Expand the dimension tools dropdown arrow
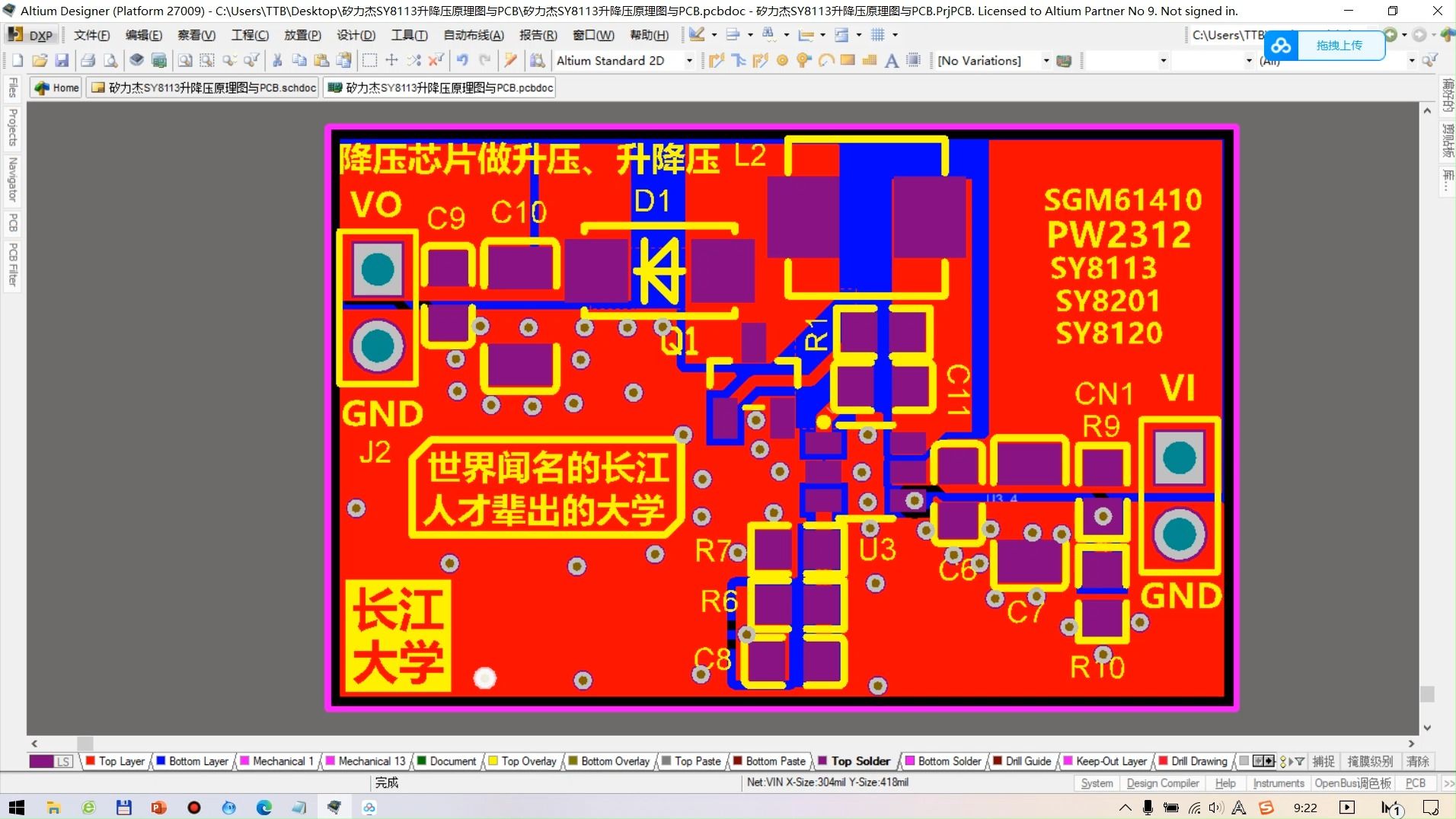The image size is (1456, 819). tap(822, 35)
